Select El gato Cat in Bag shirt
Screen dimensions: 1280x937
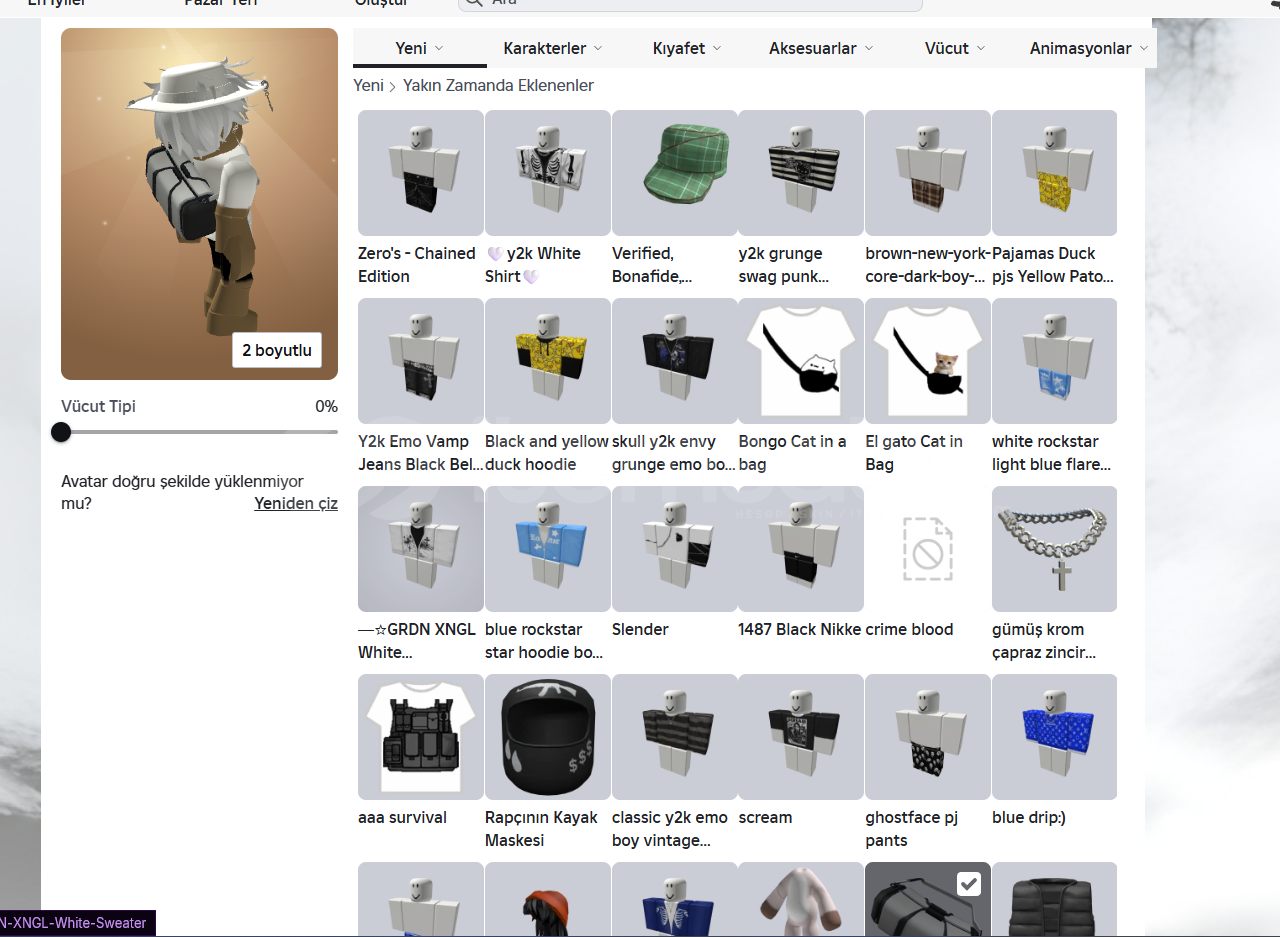click(x=928, y=361)
